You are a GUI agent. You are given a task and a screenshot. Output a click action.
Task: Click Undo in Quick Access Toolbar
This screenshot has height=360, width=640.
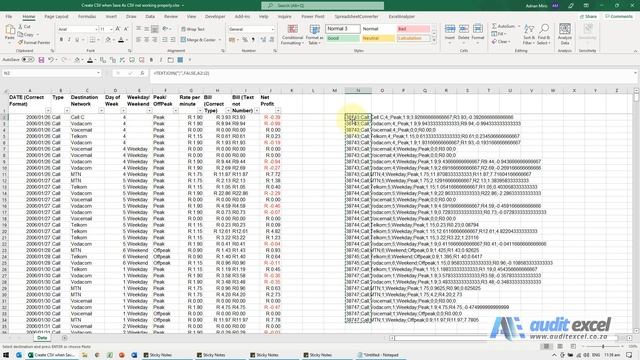[x=51, y=60]
